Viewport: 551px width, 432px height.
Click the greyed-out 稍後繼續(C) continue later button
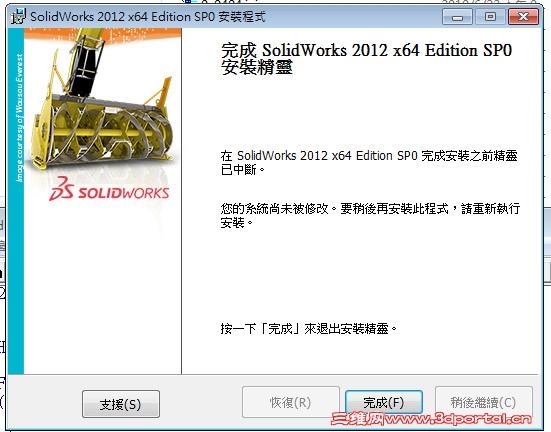point(484,402)
